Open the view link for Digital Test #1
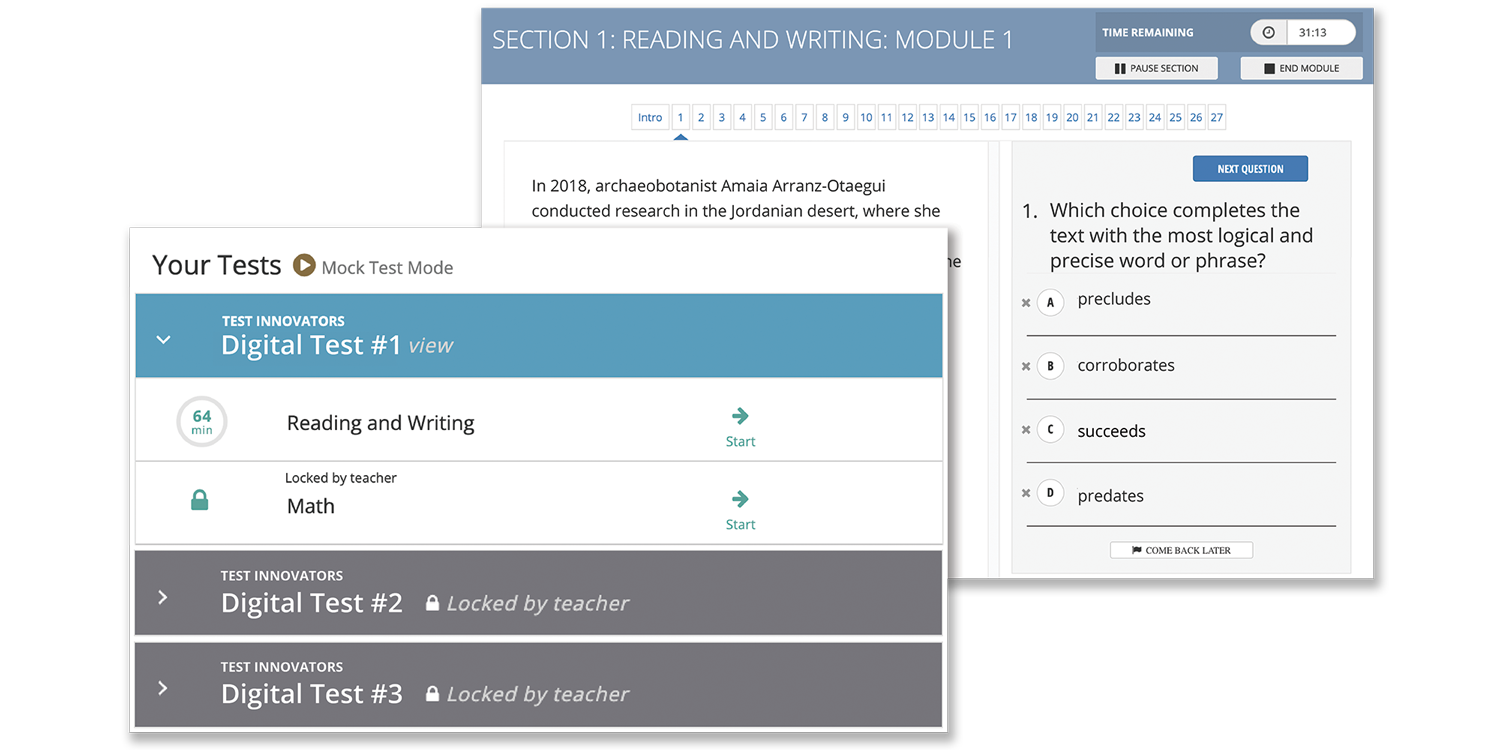Viewport: 1500px width, 750px height. pos(431,346)
